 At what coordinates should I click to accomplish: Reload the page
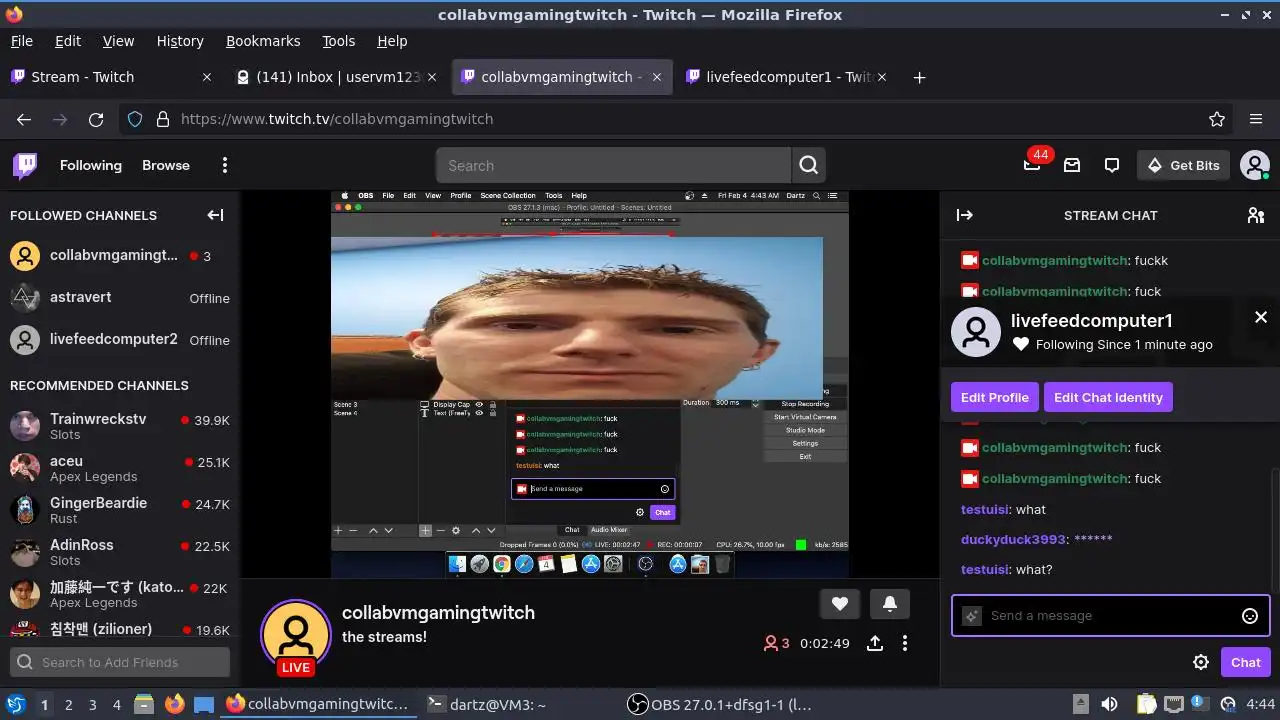pyautogui.click(x=96, y=119)
